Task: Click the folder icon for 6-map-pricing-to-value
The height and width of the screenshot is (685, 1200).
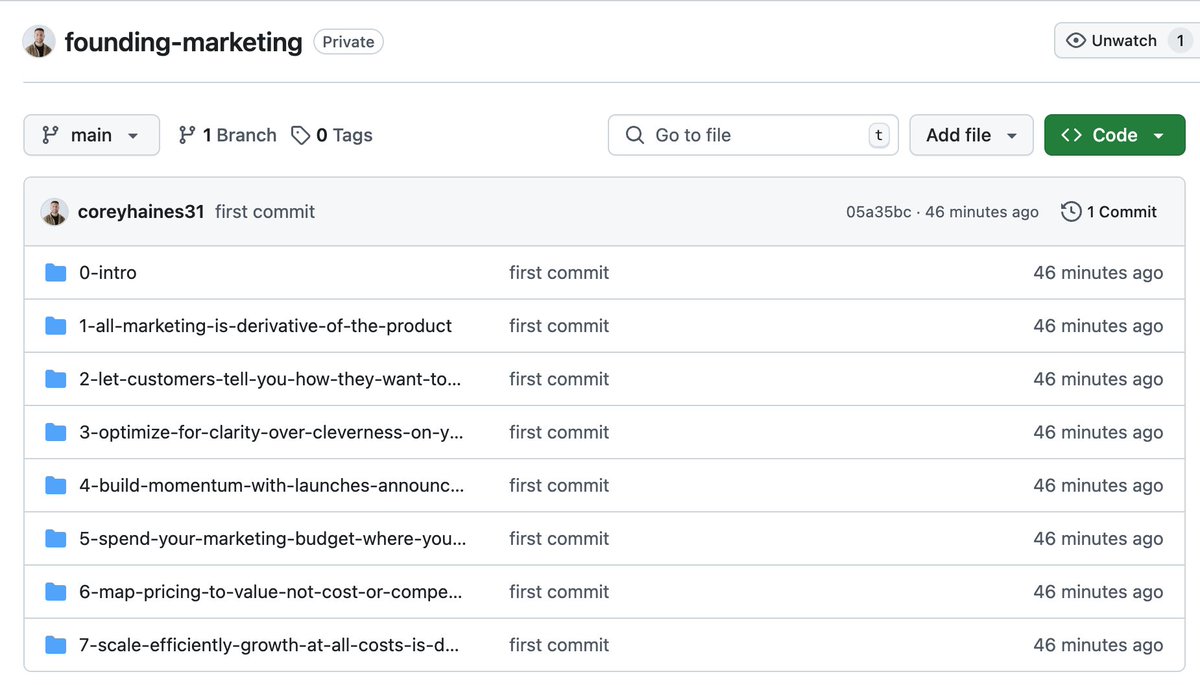Action: click(56, 592)
